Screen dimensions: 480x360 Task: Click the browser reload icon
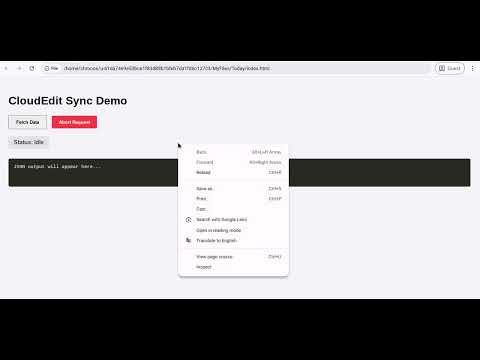(32, 68)
